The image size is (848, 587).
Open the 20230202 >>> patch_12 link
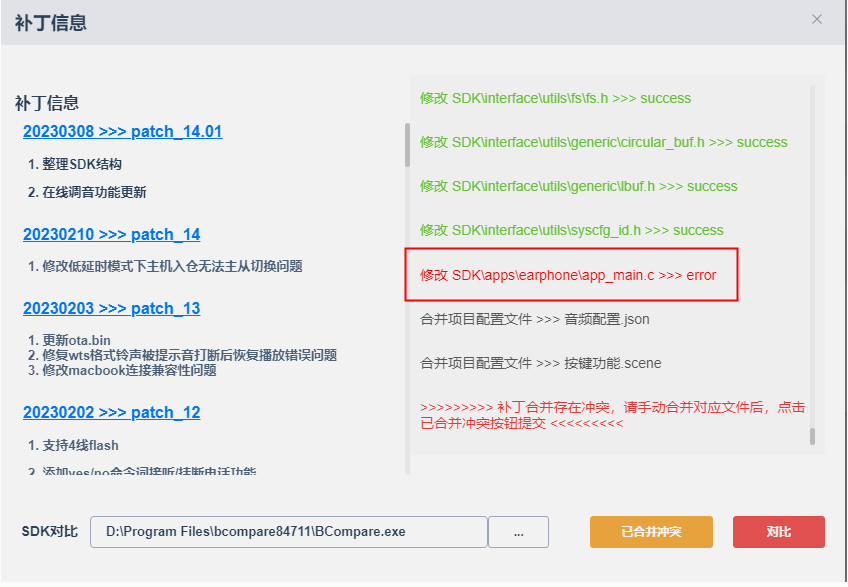pos(111,413)
